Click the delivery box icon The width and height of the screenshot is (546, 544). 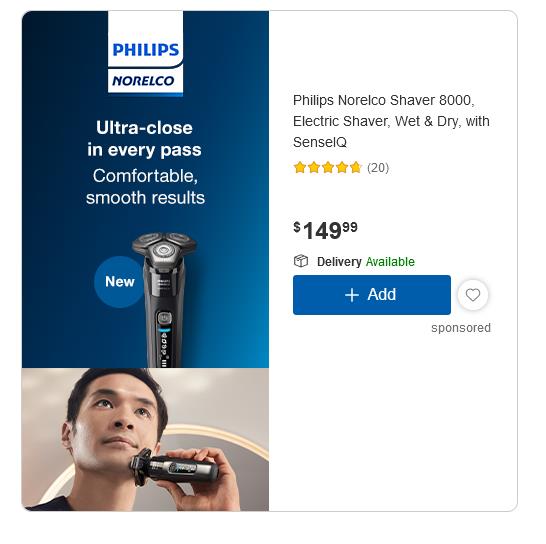point(301,261)
